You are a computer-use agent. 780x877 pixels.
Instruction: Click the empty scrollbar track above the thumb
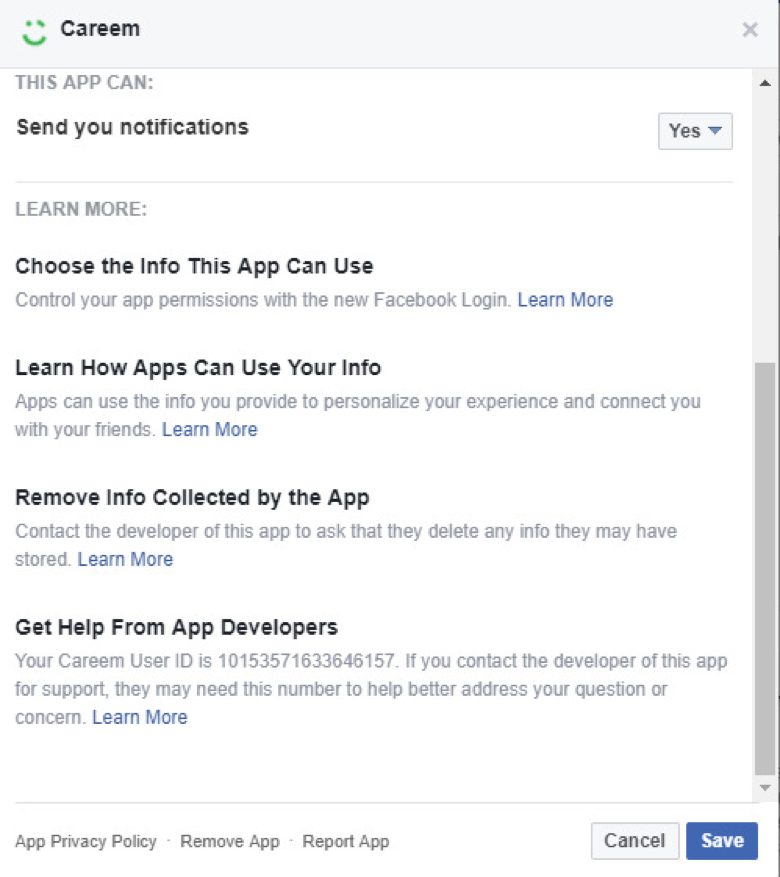pyautogui.click(x=765, y=220)
